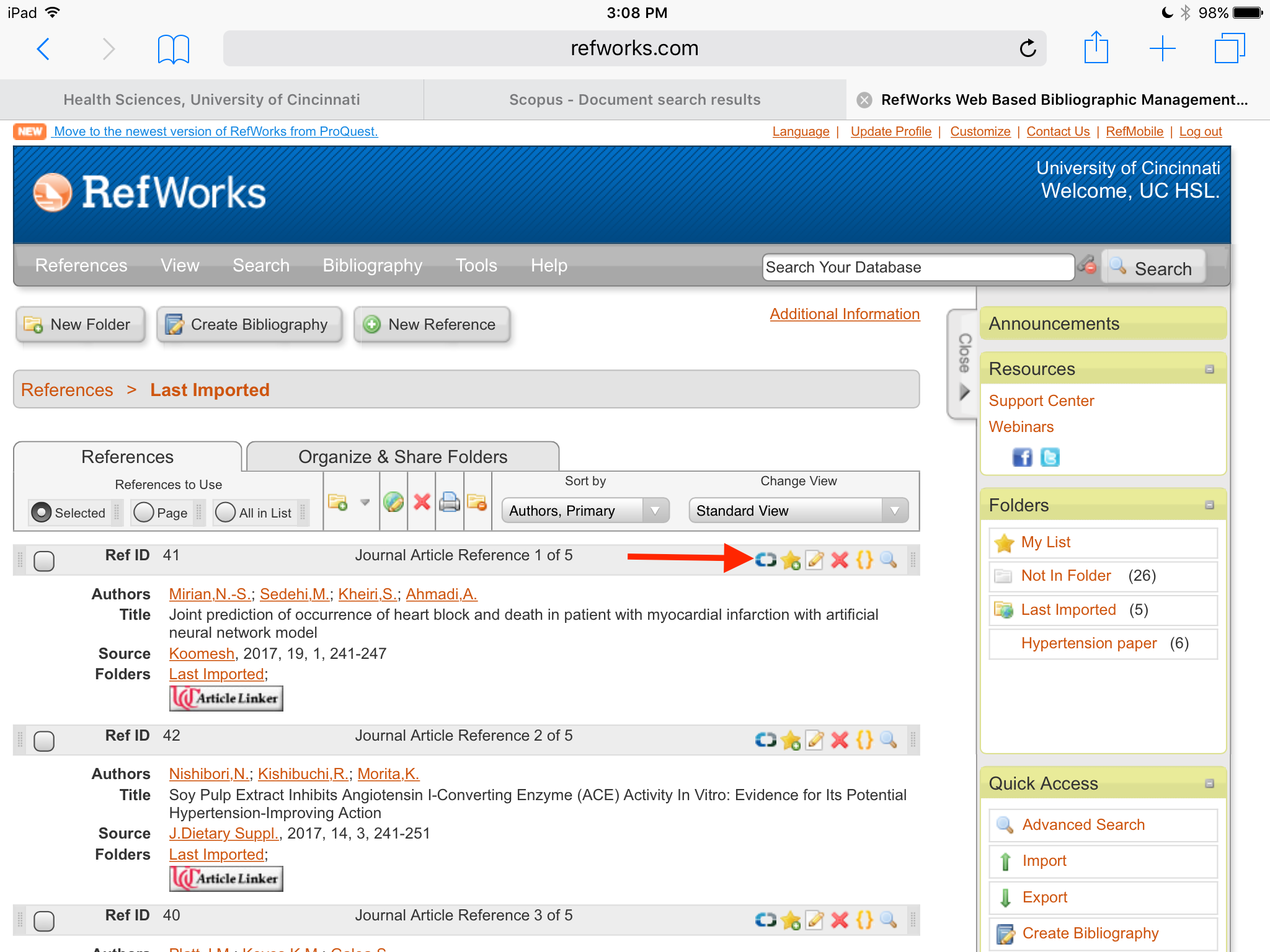
Task: Edit reference 41 using the pencil icon
Action: pos(815,560)
